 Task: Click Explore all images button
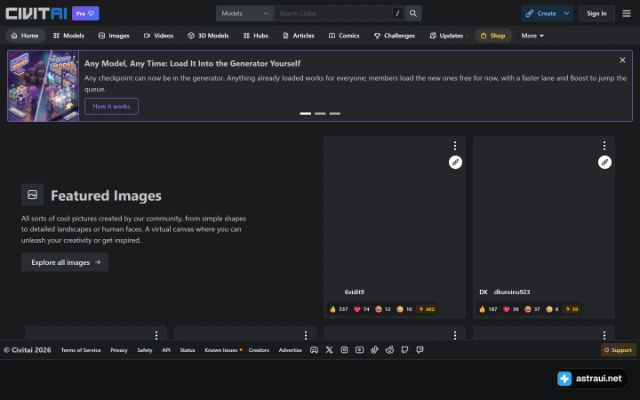tap(65, 262)
